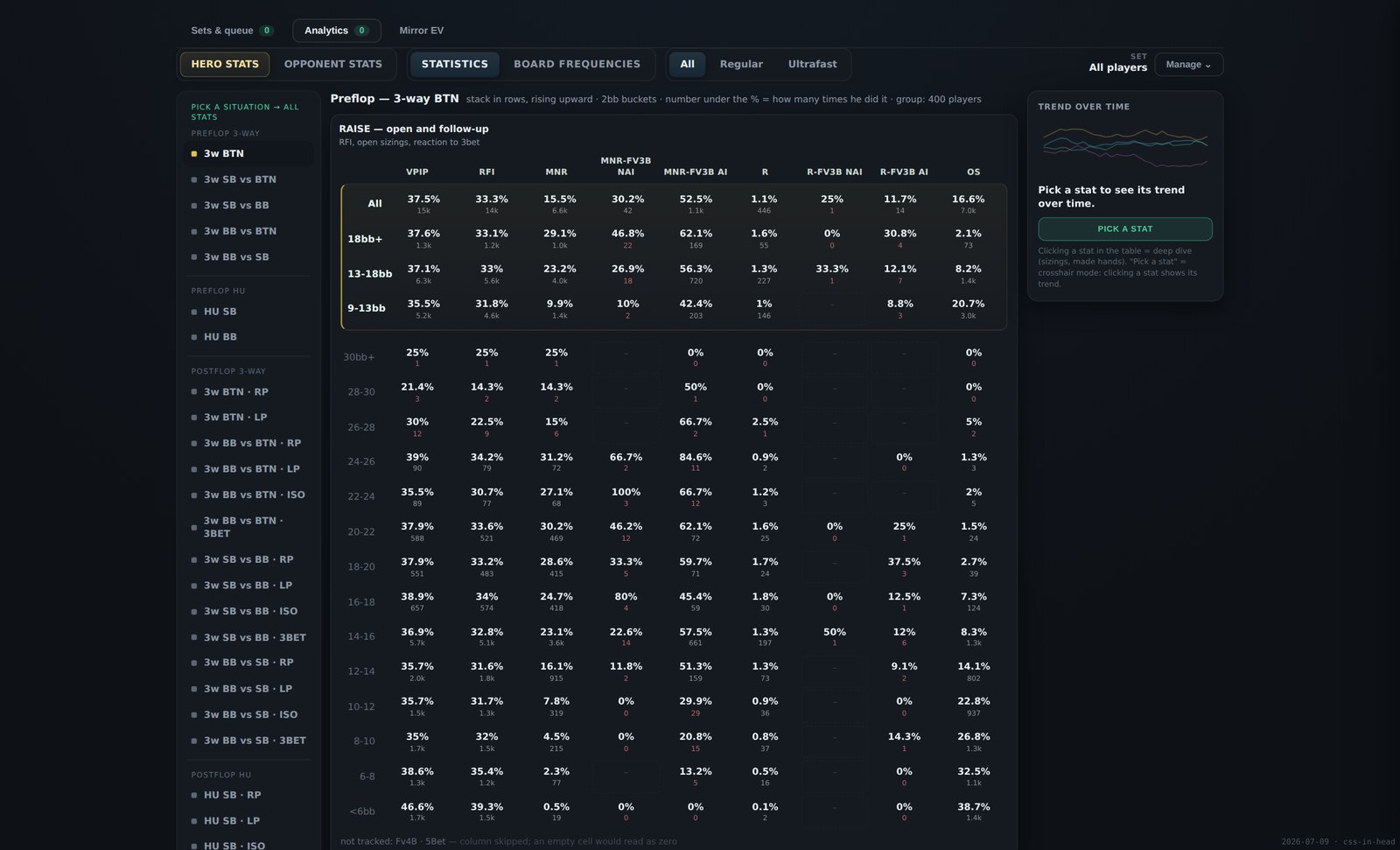
Task: Select 3w BB vs BTN · 3BET
Action: (x=249, y=527)
